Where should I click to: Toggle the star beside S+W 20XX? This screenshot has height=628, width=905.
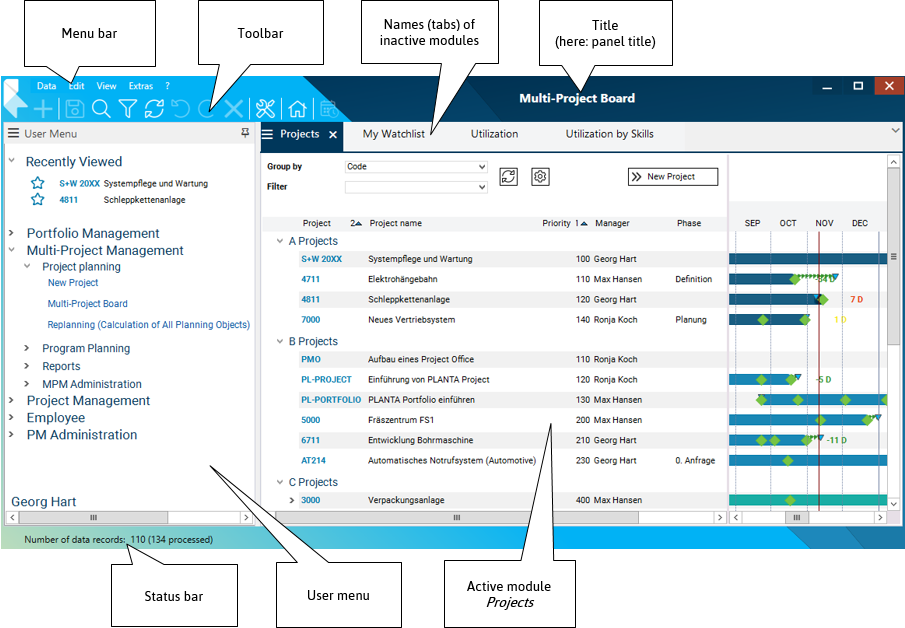[x=37, y=183]
